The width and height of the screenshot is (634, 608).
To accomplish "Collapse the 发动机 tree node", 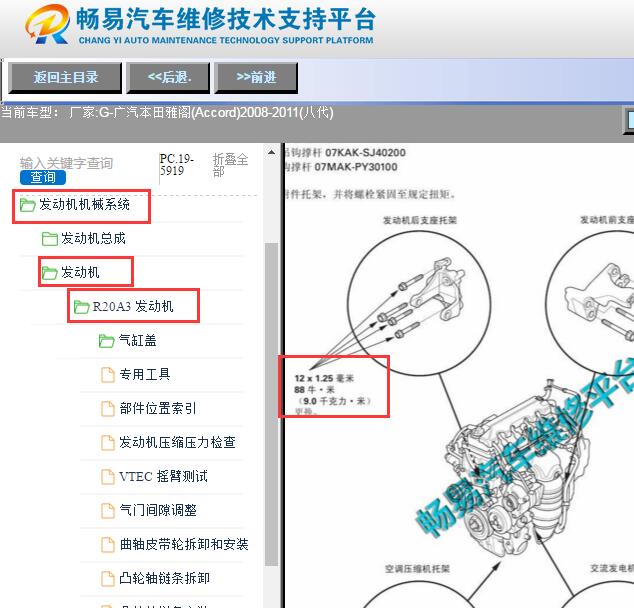I will [80, 272].
